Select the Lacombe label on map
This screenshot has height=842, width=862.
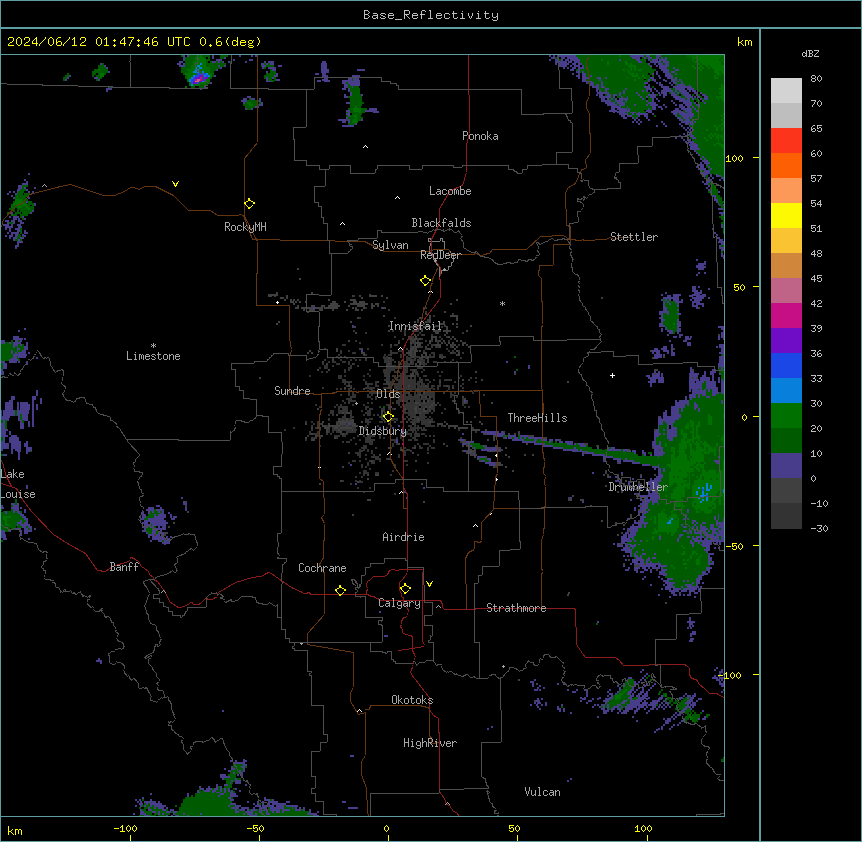450,191
